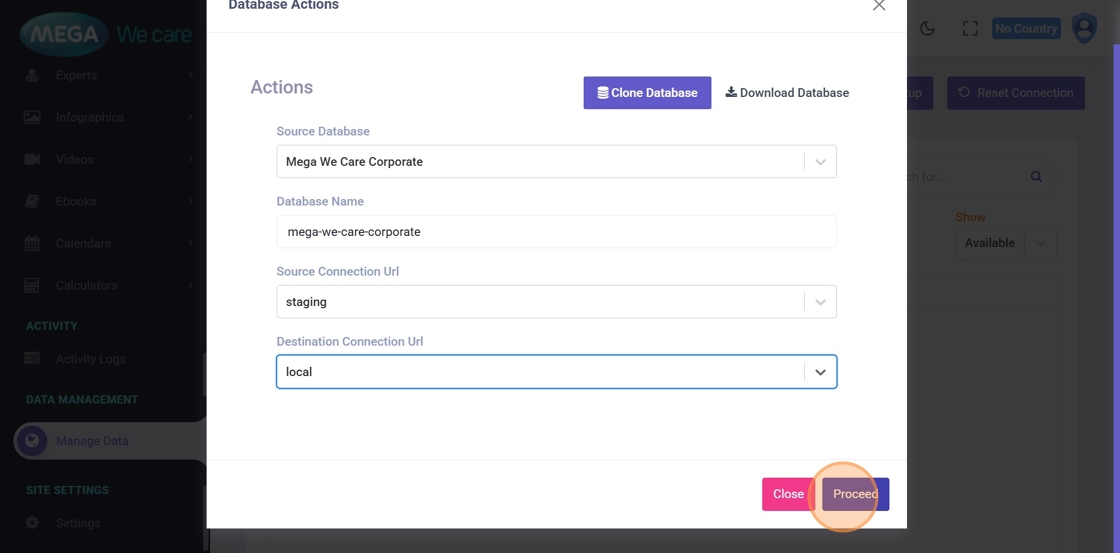This screenshot has height=553, width=1120.
Task: Expand the Source Database dropdown
Action: point(820,162)
